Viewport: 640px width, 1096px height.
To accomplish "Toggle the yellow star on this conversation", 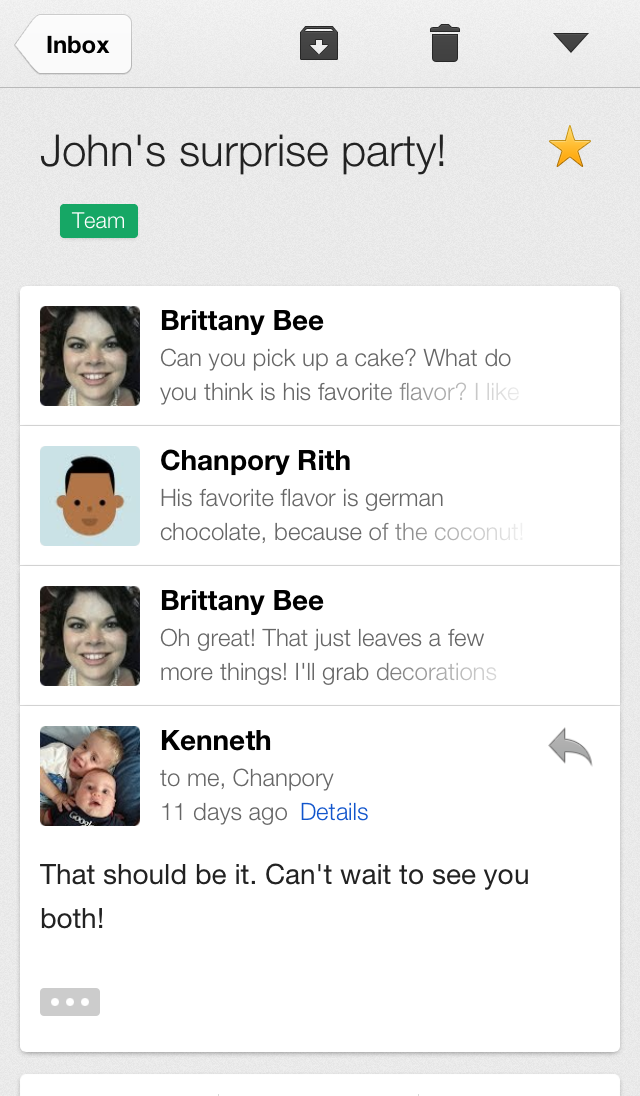I will (x=570, y=148).
